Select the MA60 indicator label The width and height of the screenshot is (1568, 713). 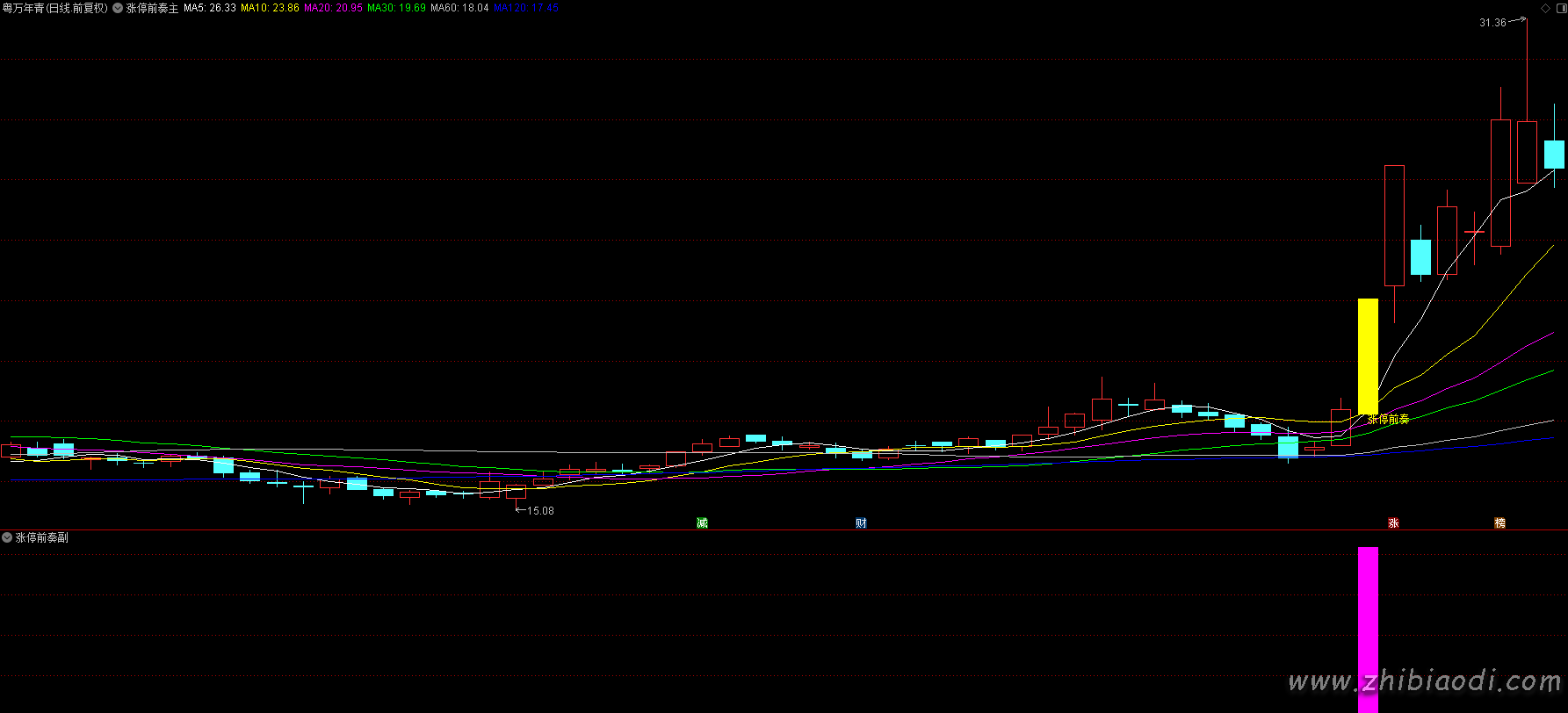[x=459, y=8]
